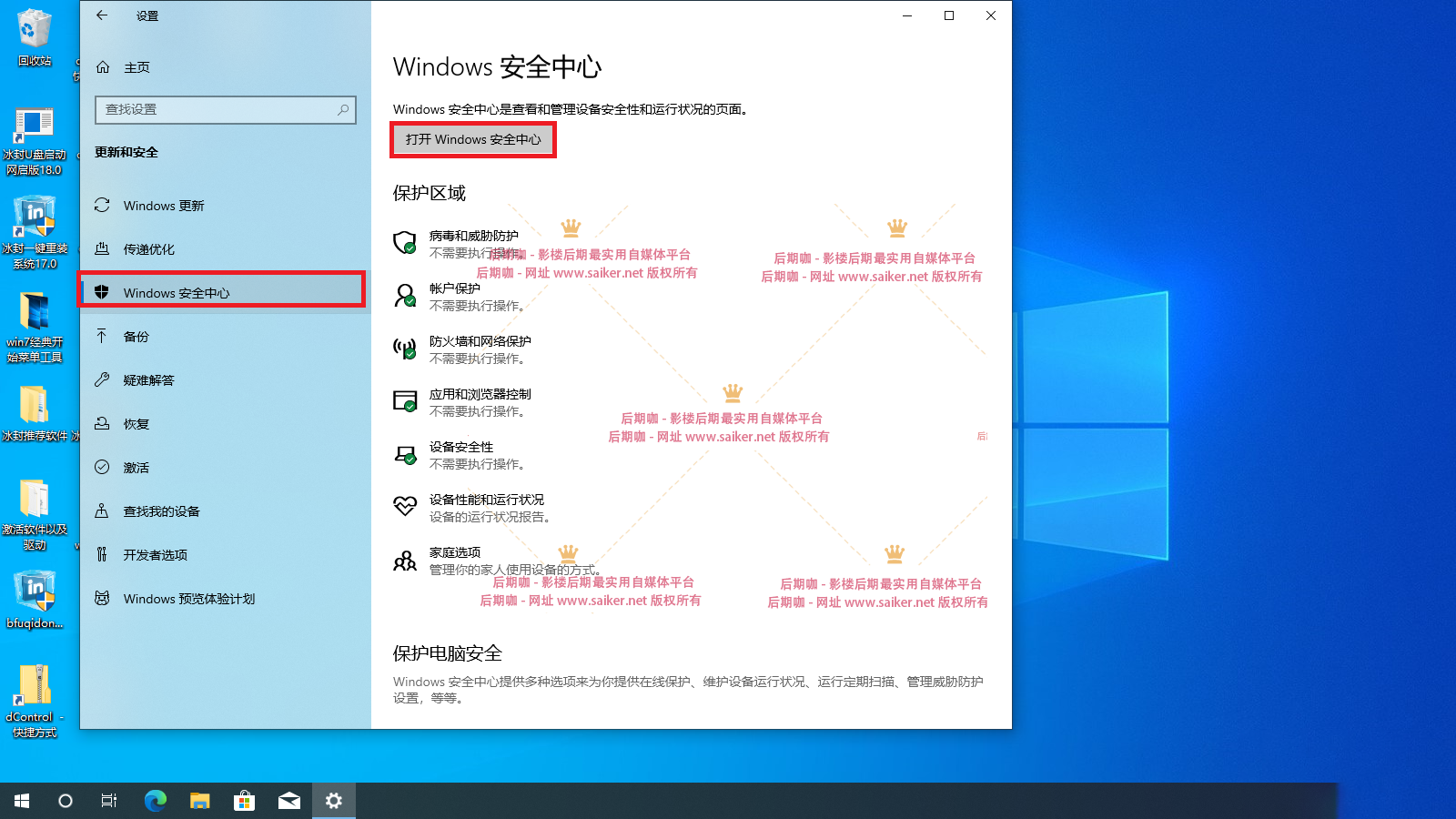Click the search magnifier in 查找设置 box
The height and width of the screenshot is (819, 1456).
coord(343,109)
